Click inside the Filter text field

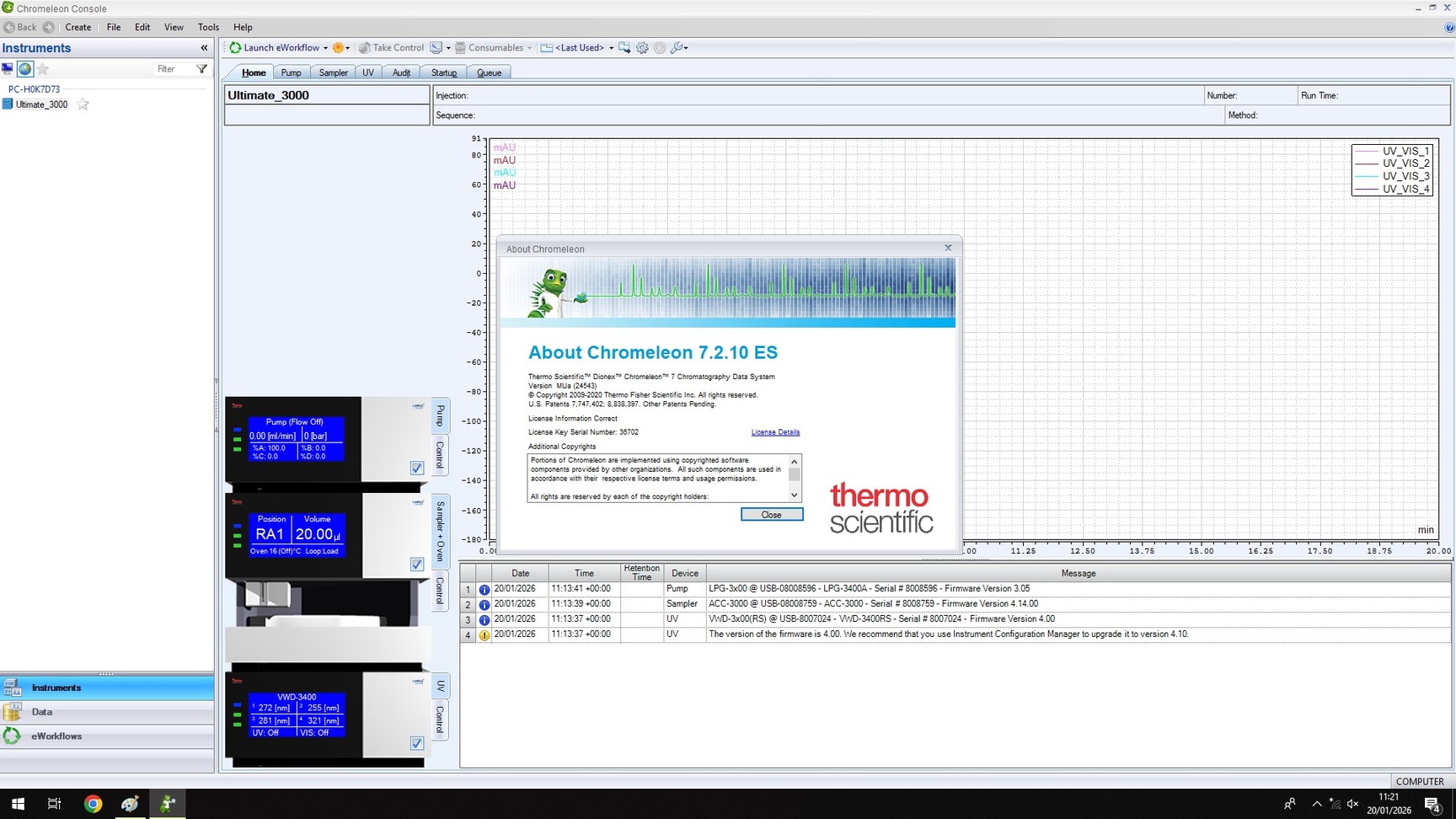click(x=164, y=68)
